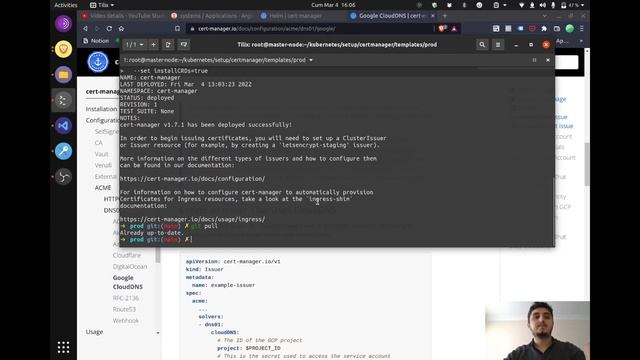Viewport: 640px width, 360px height.
Task: Launch Brave from the dock
Action: coord(63,49)
